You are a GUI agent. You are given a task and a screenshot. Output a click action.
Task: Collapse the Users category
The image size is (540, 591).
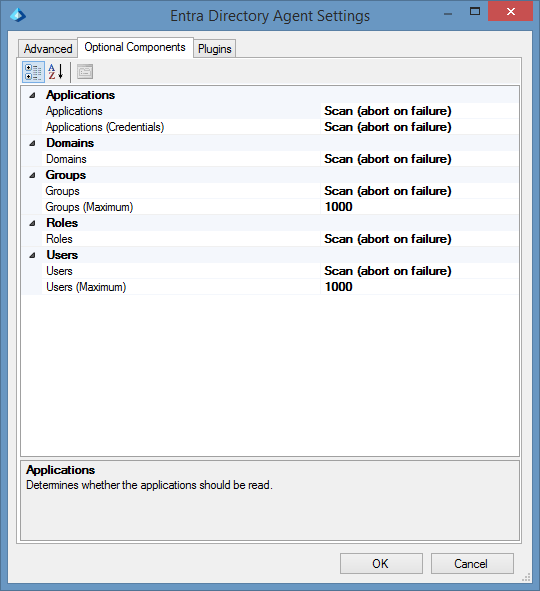pos(32,255)
